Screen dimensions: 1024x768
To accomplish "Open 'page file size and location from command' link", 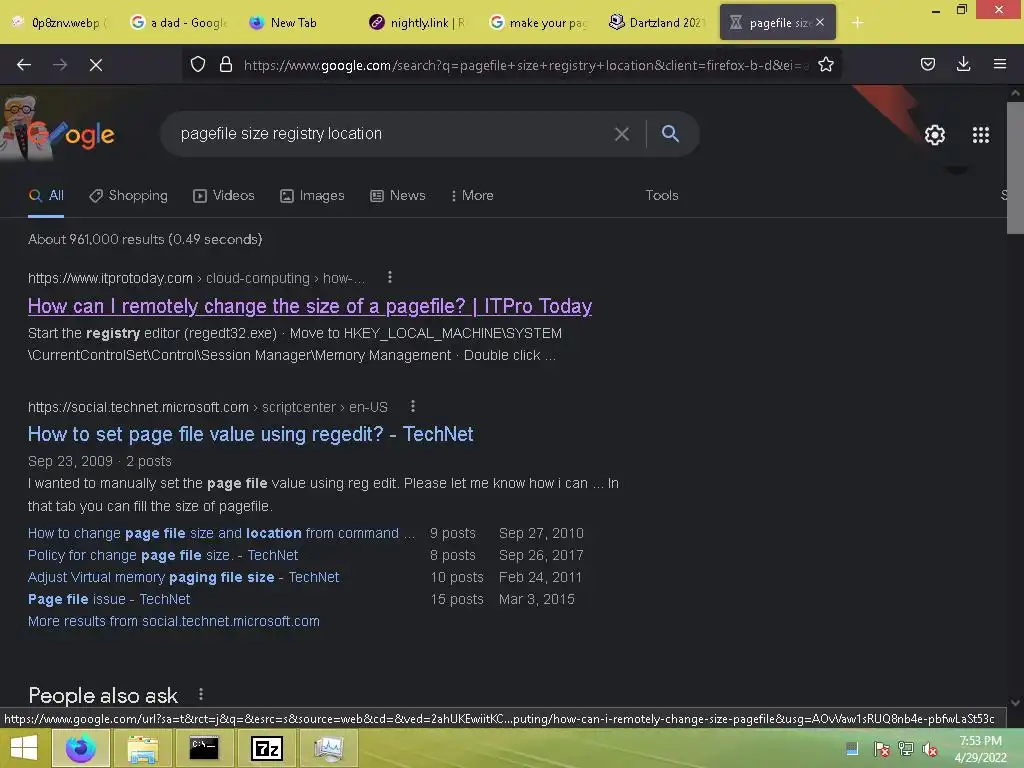I will tap(221, 533).
